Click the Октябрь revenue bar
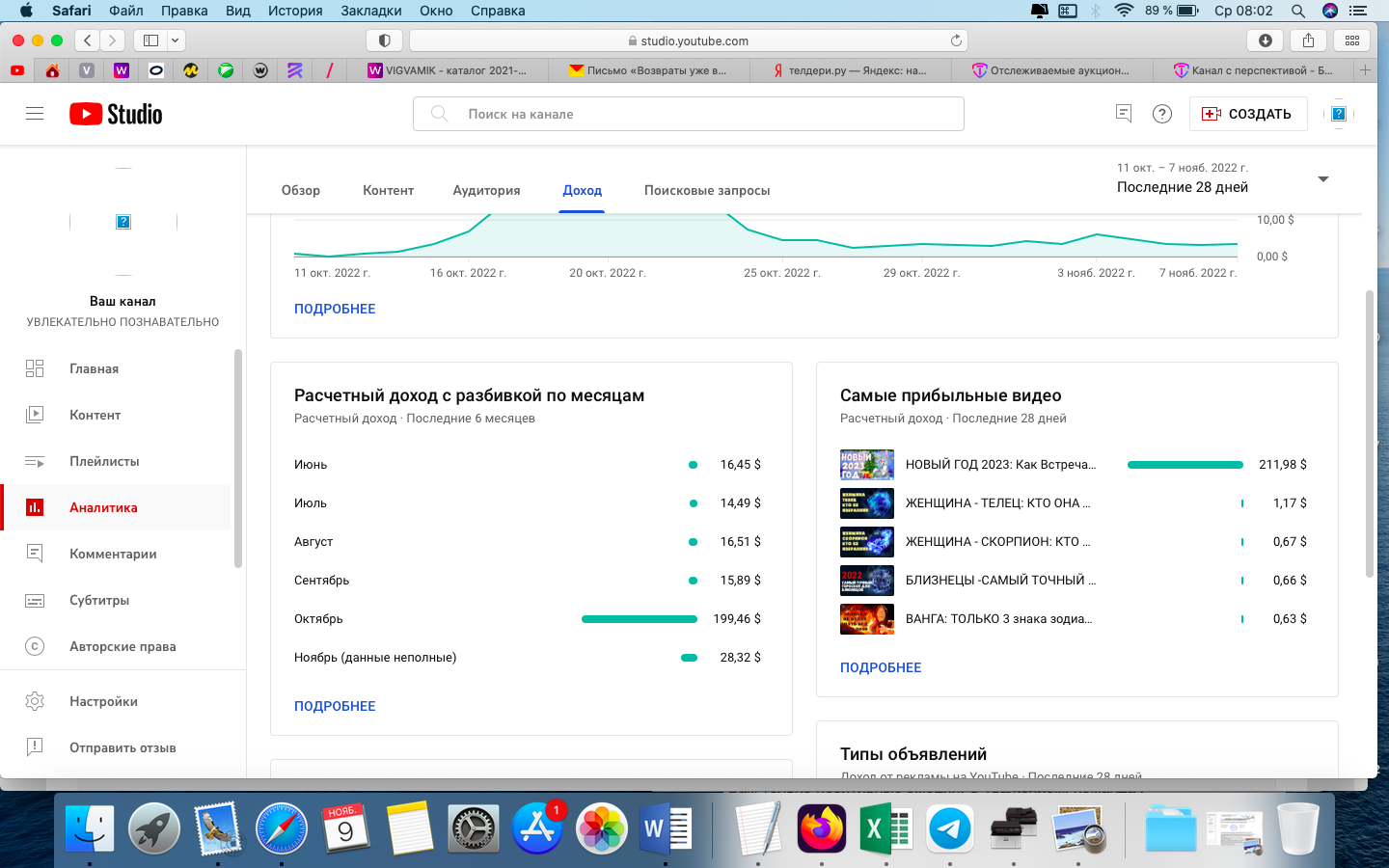 point(640,619)
